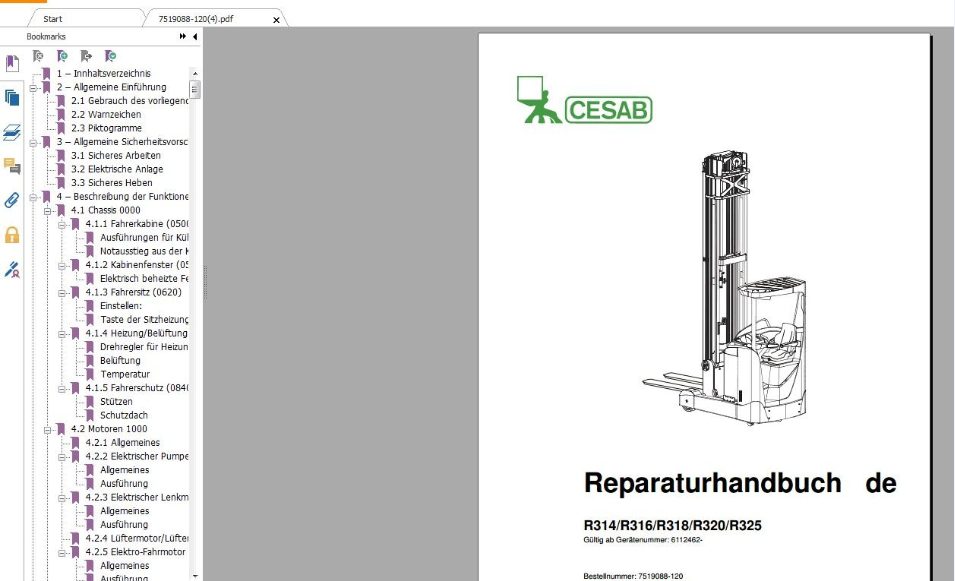955x581 pixels.
Task: Select Ausführung under 4.2.2 Elektrischer Pumpe
Action: point(124,484)
